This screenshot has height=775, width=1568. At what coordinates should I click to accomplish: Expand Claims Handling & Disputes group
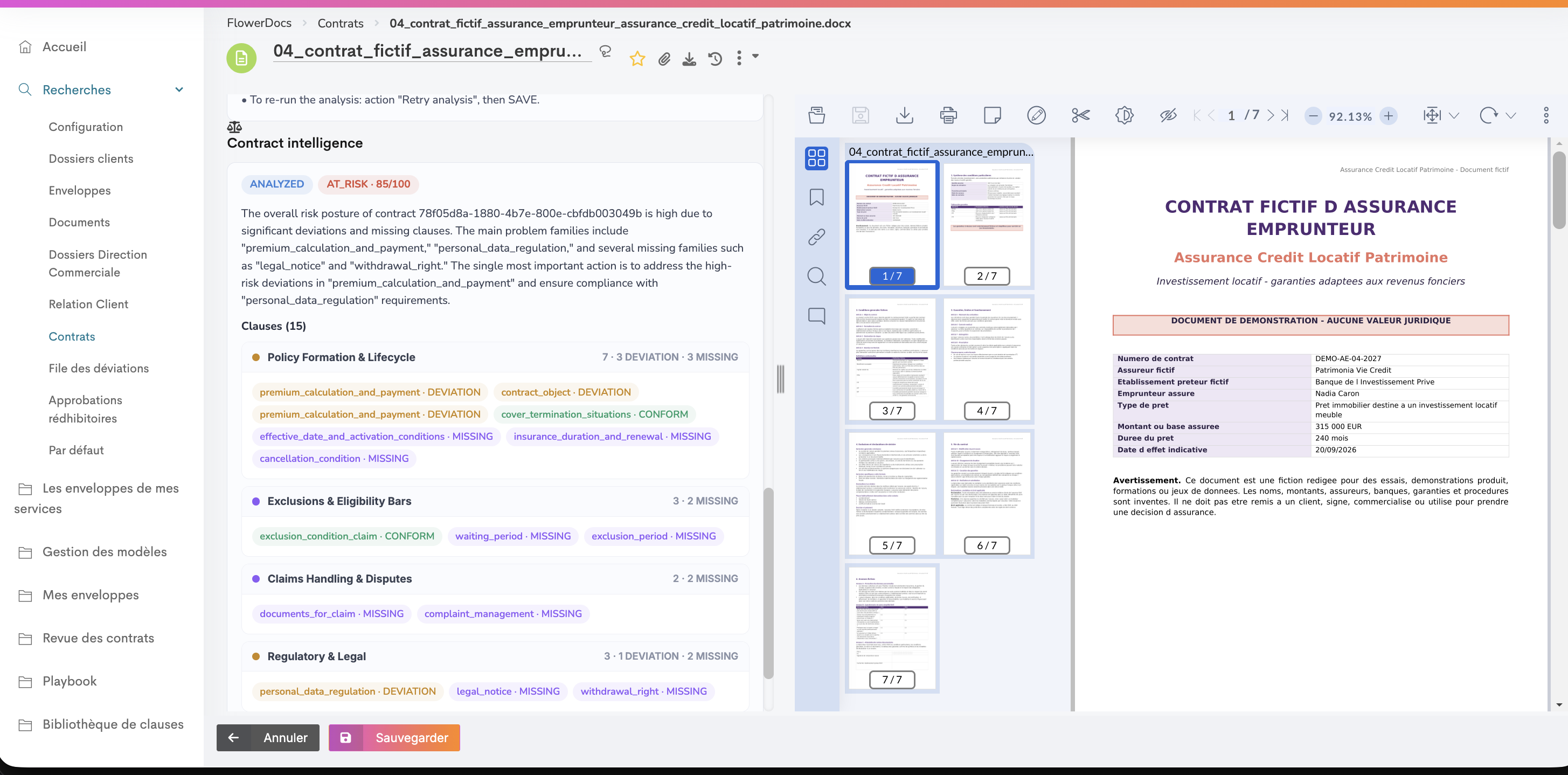(x=495, y=579)
